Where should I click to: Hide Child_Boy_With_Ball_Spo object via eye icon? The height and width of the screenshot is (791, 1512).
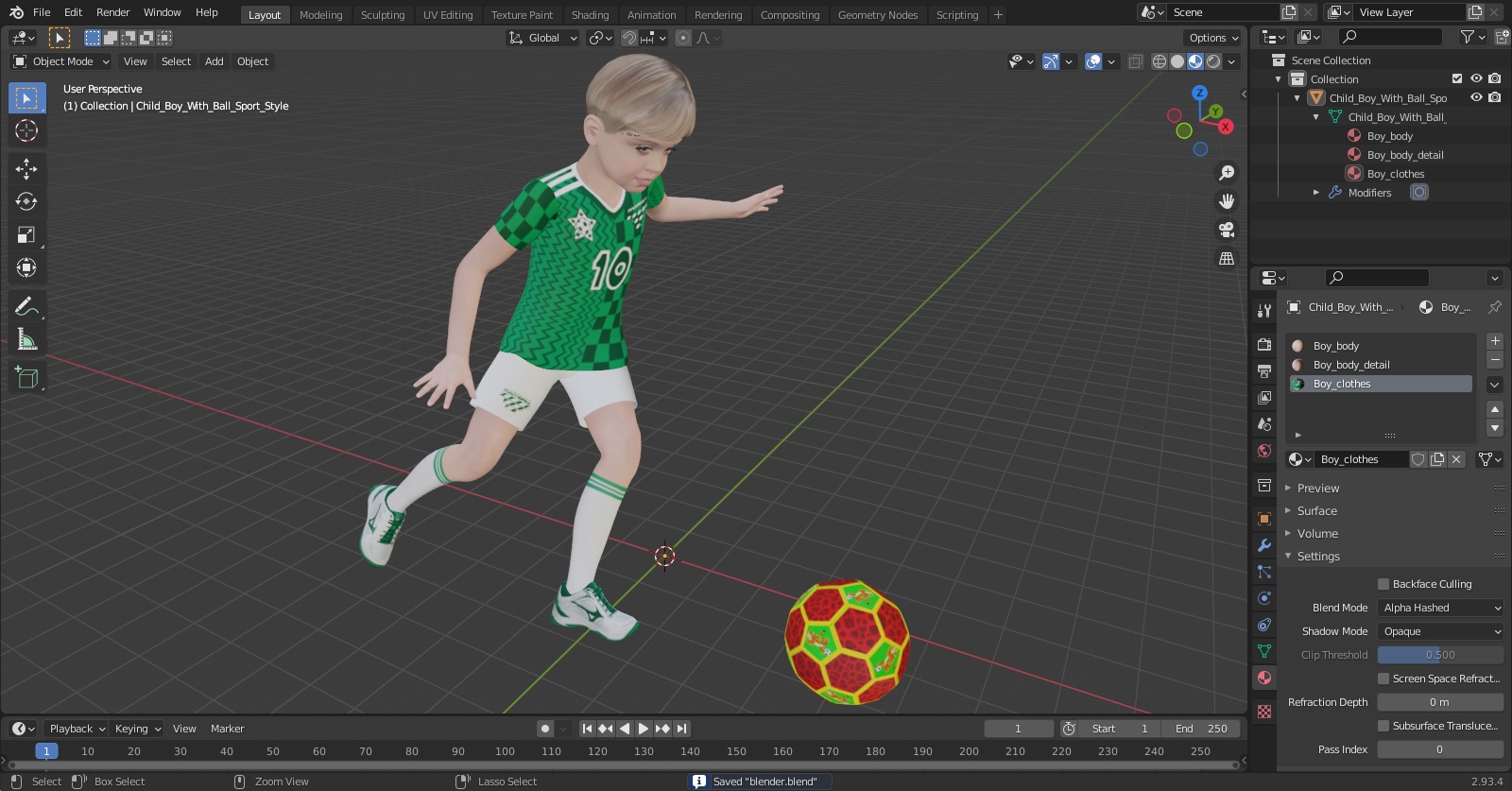(1476, 97)
